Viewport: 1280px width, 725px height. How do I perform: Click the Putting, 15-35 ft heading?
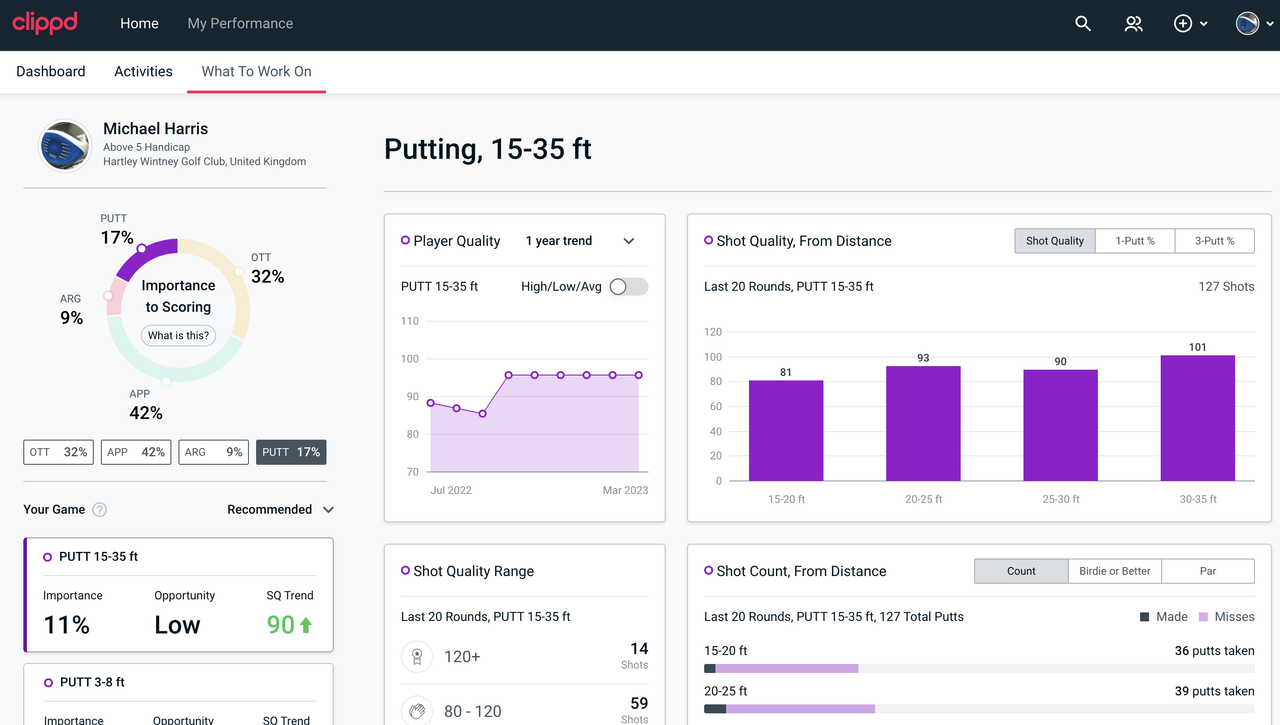click(x=488, y=149)
